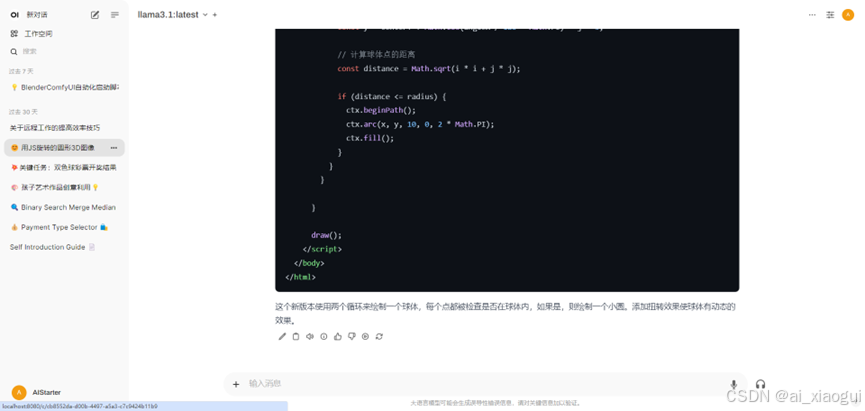The image size is (865, 411).
Task: Click the const distance code line
Action: [429, 68]
